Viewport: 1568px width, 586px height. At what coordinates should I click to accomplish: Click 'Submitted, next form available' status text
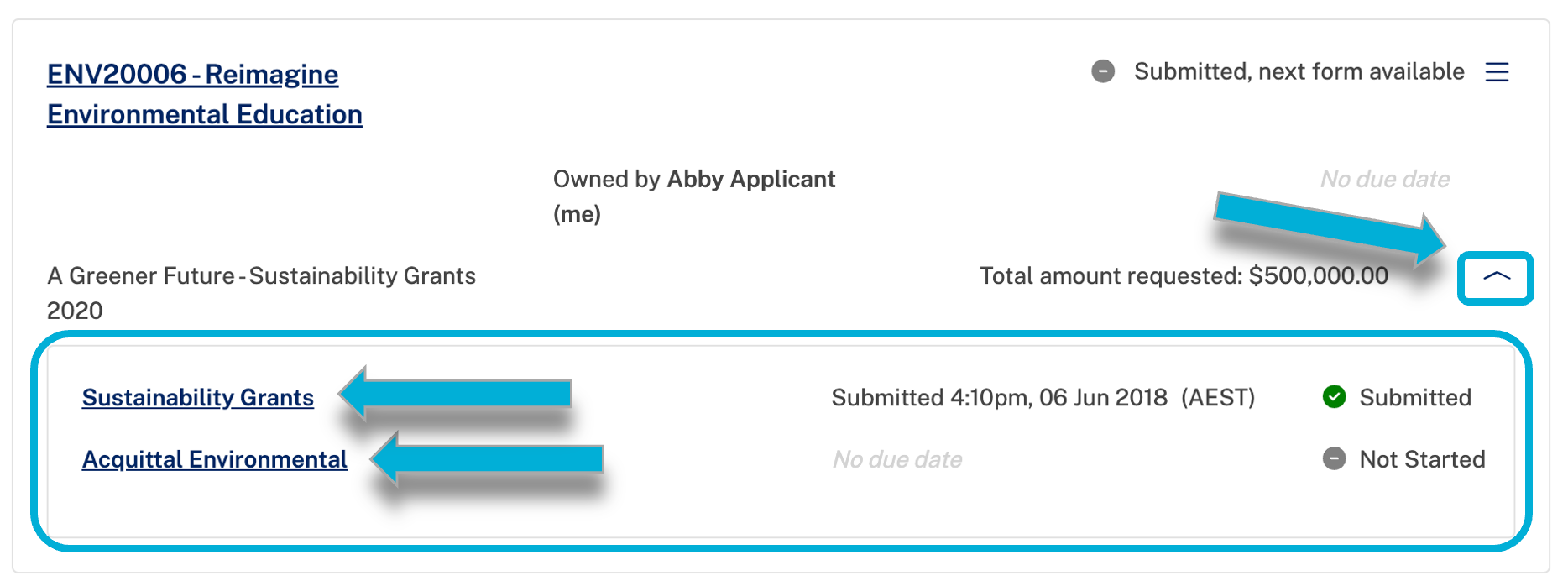click(x=1299, y=71)
